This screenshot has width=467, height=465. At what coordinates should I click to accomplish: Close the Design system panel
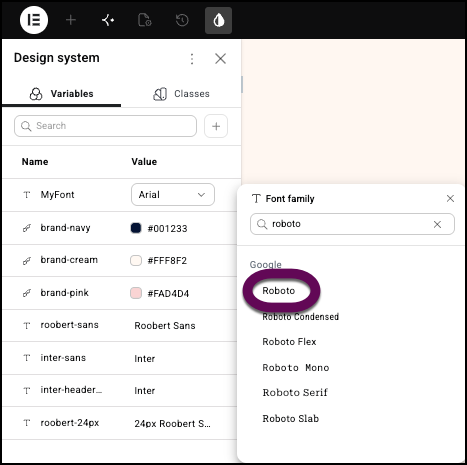click(220, 59)
